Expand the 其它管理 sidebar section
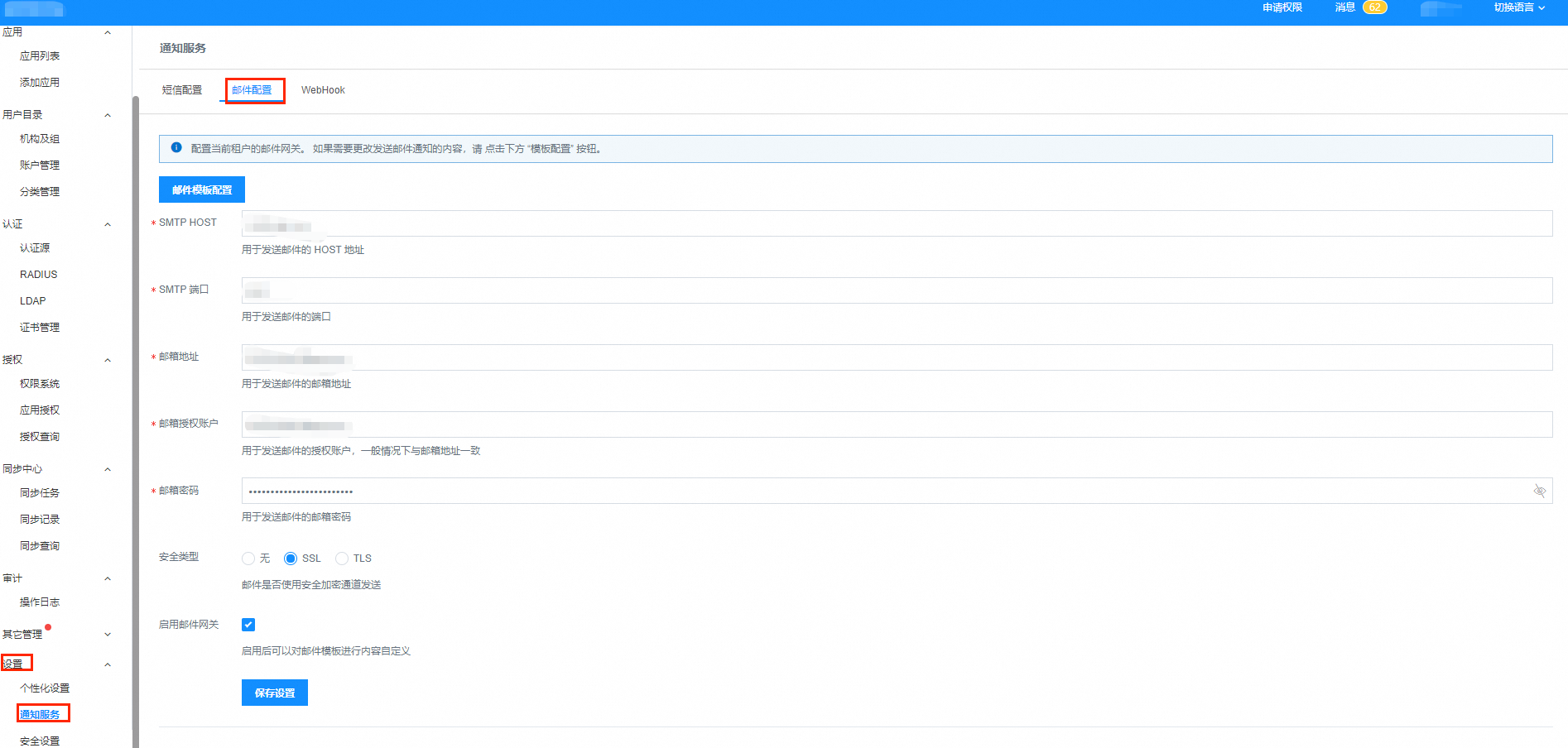The width and height of the screenshot is (1568, 748). click(108, 635)
